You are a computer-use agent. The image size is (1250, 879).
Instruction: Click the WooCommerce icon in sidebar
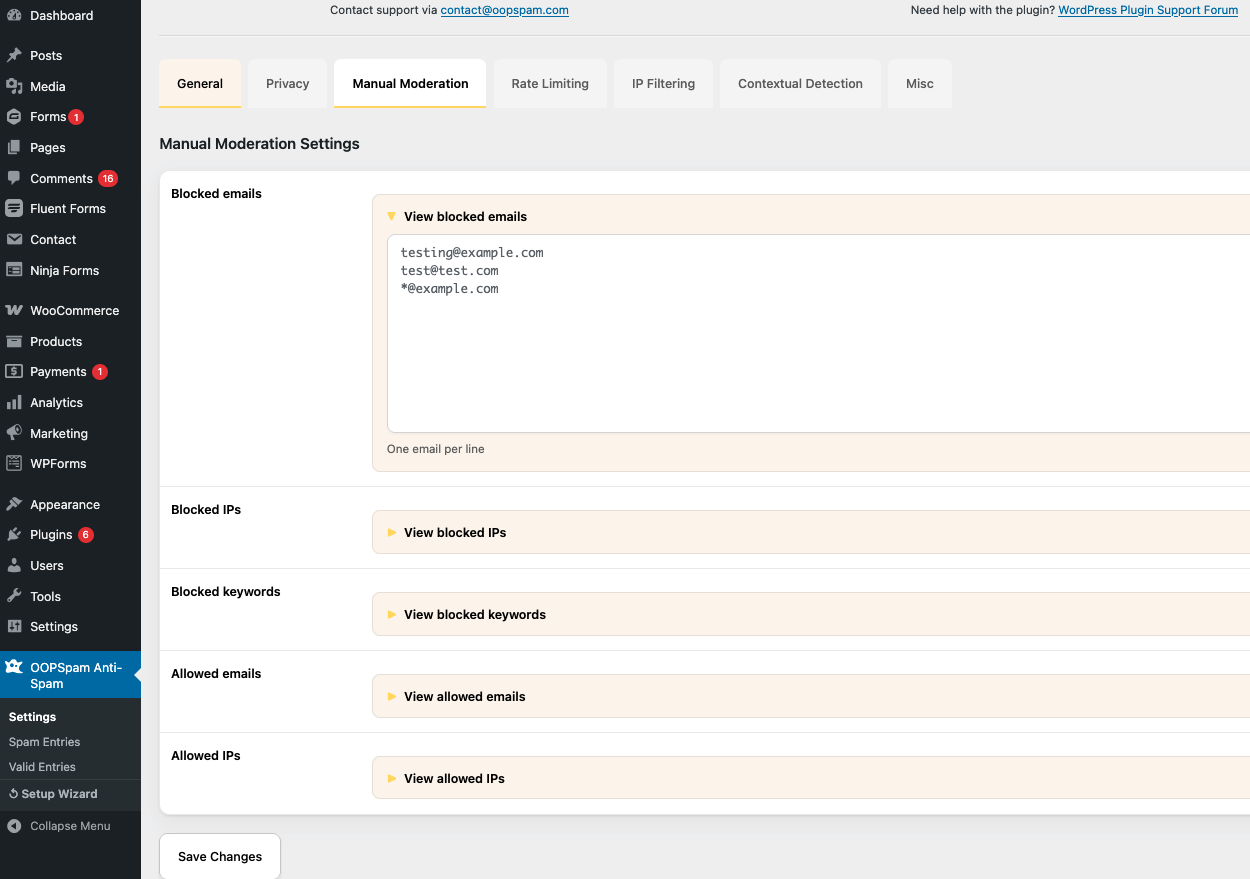[14, 311]
